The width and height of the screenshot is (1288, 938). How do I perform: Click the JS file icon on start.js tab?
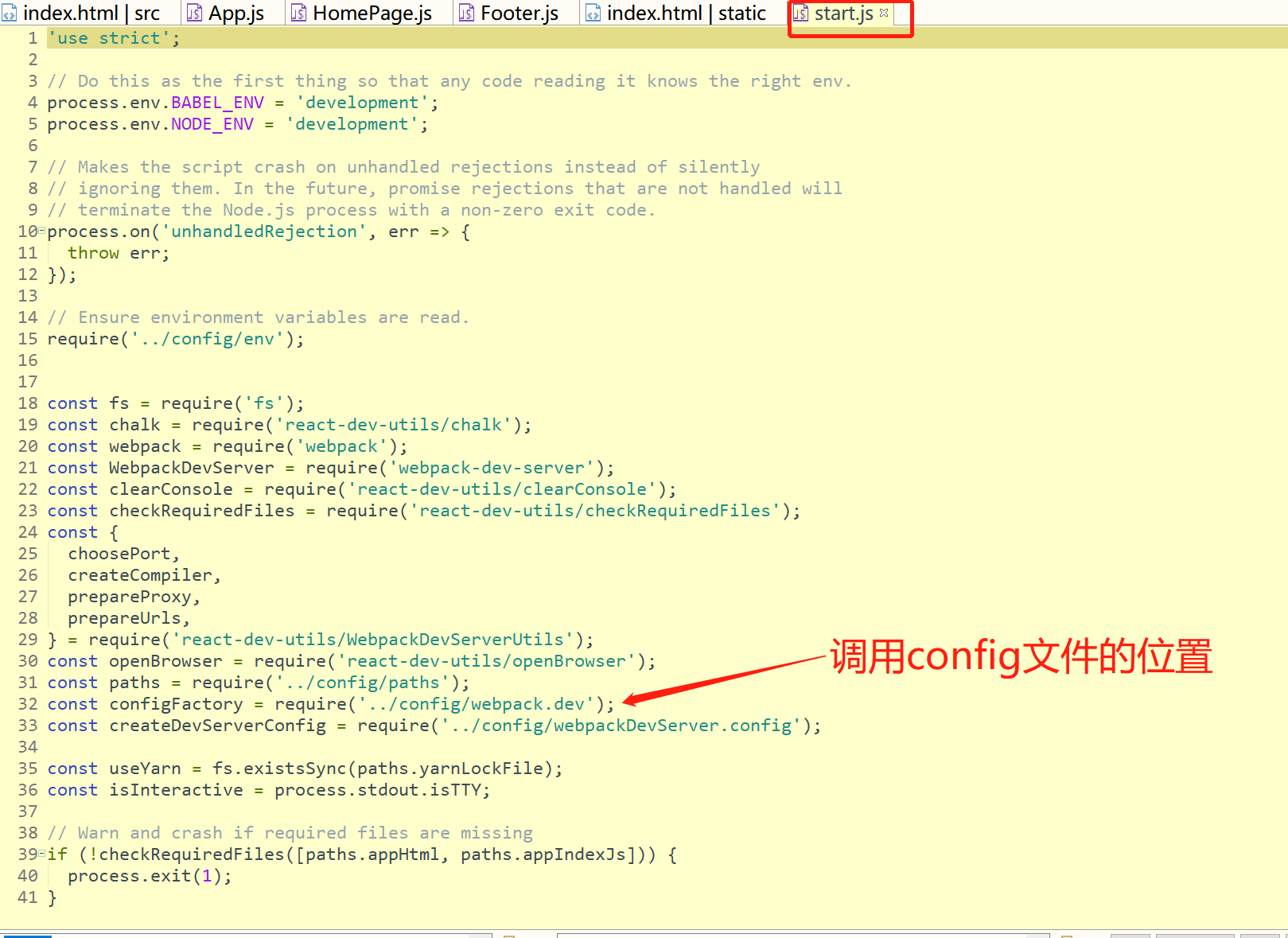(x=800, y=13)
